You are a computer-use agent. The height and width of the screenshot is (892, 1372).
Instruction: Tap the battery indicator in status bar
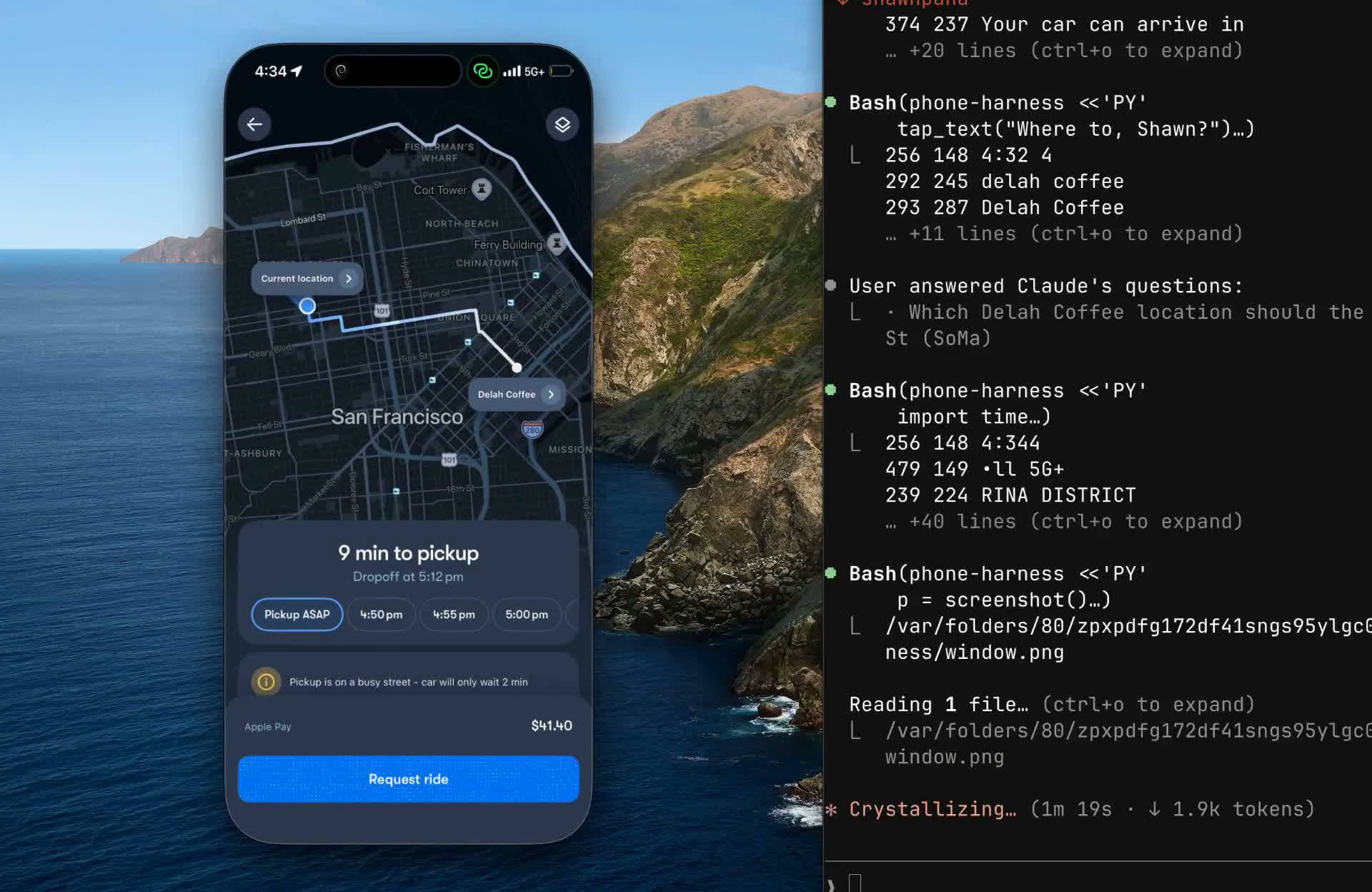click(561, 71)
